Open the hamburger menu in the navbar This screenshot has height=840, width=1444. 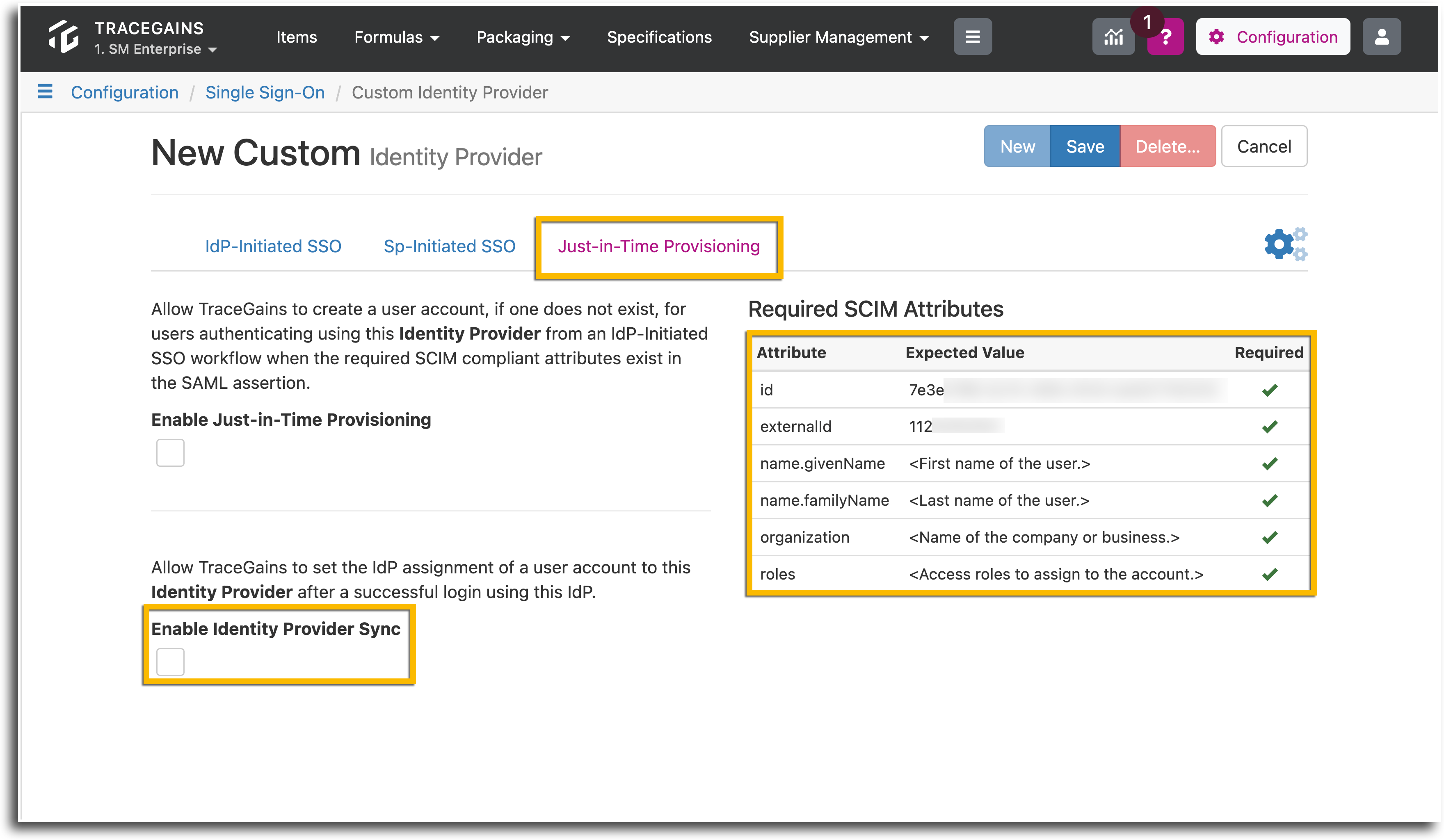[972, 37]
